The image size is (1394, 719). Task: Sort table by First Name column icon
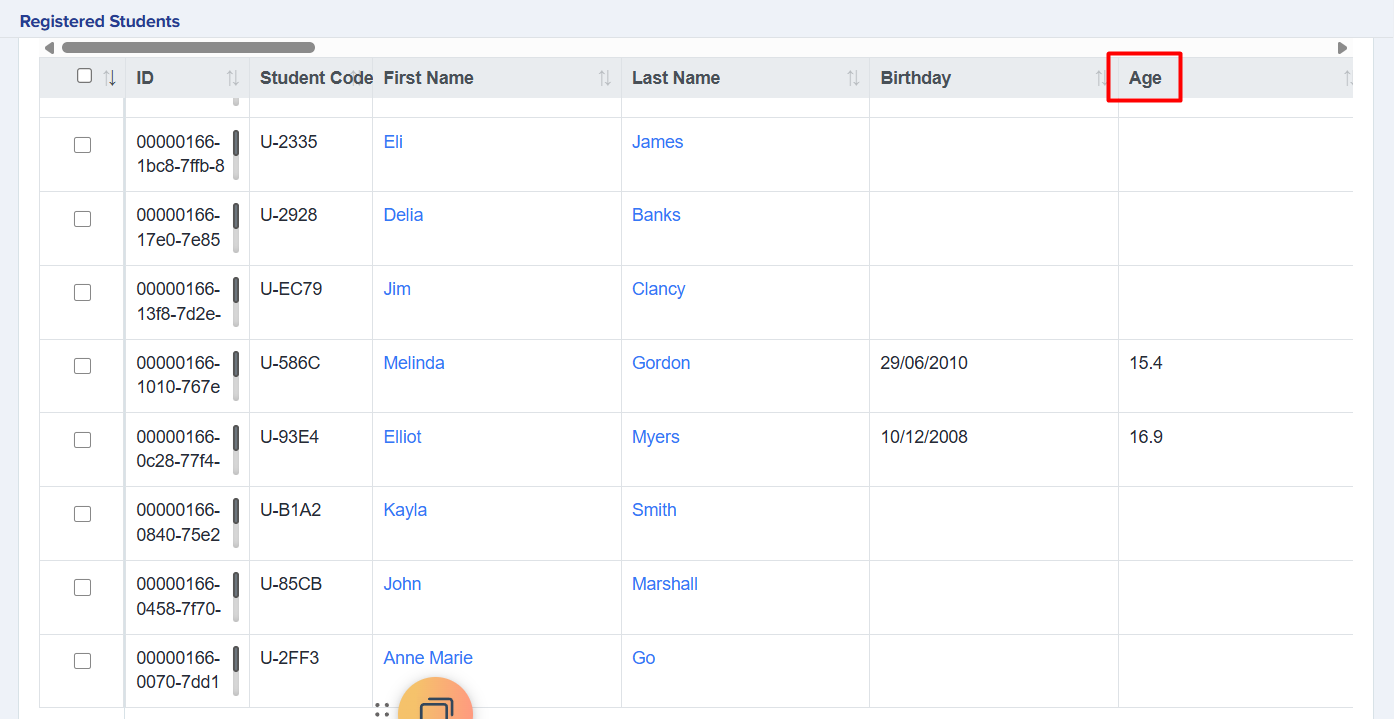tap(604, 78)
